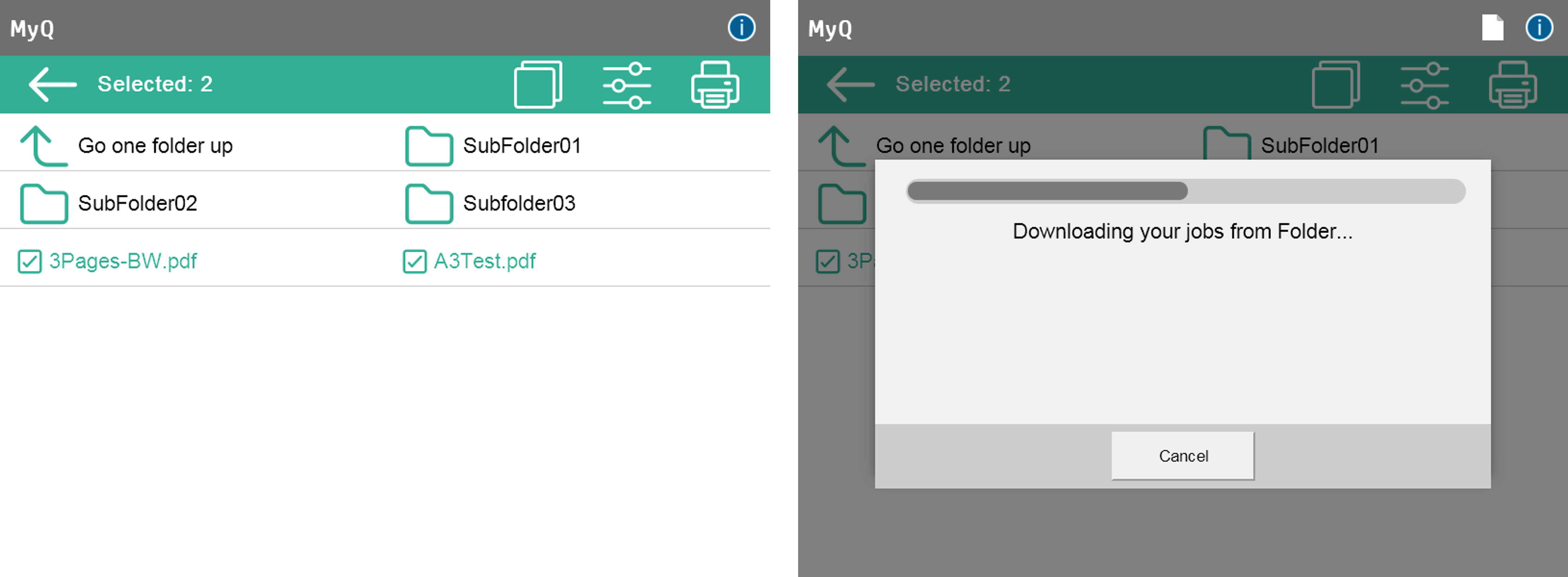Cancel the job download
This screenshot has height=577, width=1568.
1182,455
